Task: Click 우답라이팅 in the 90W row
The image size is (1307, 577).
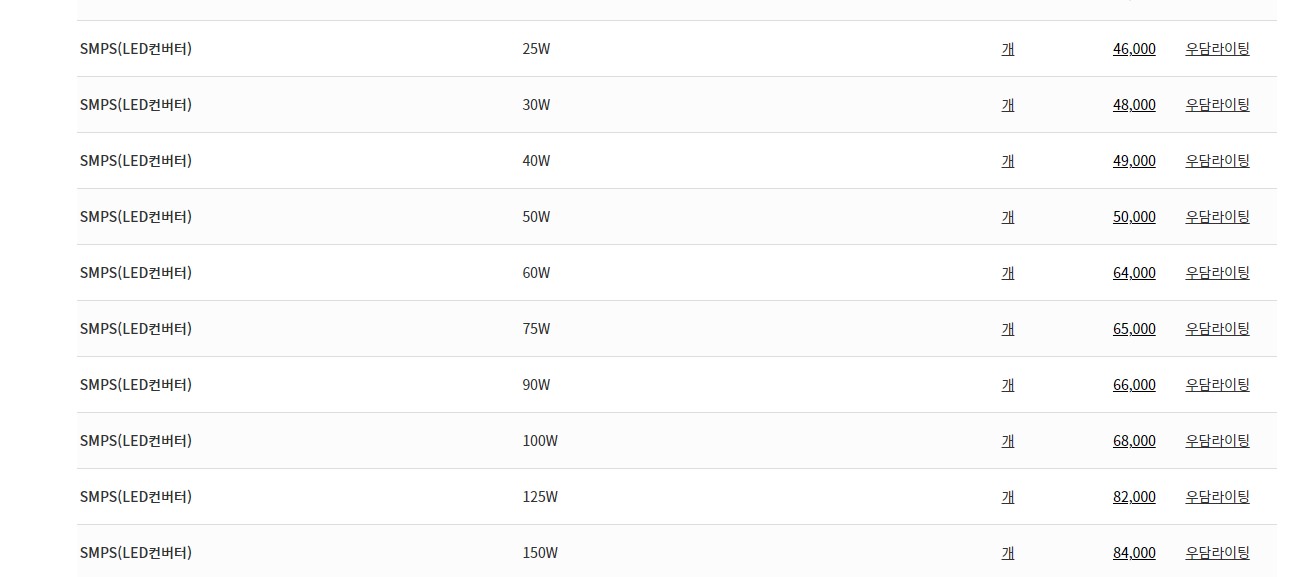Action: pos(1217,385)
